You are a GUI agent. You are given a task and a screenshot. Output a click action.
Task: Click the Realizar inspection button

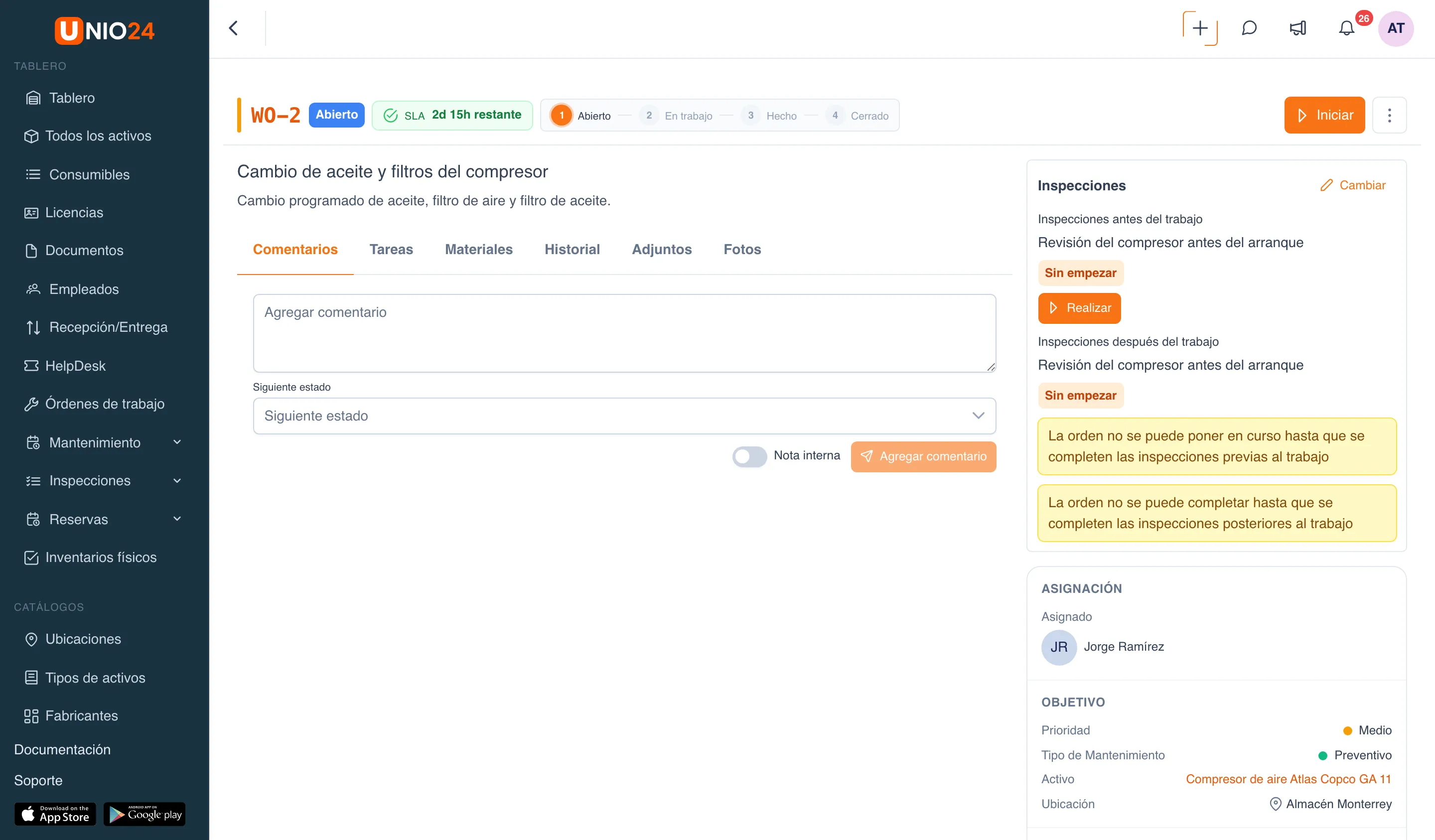coord(1079,308)
